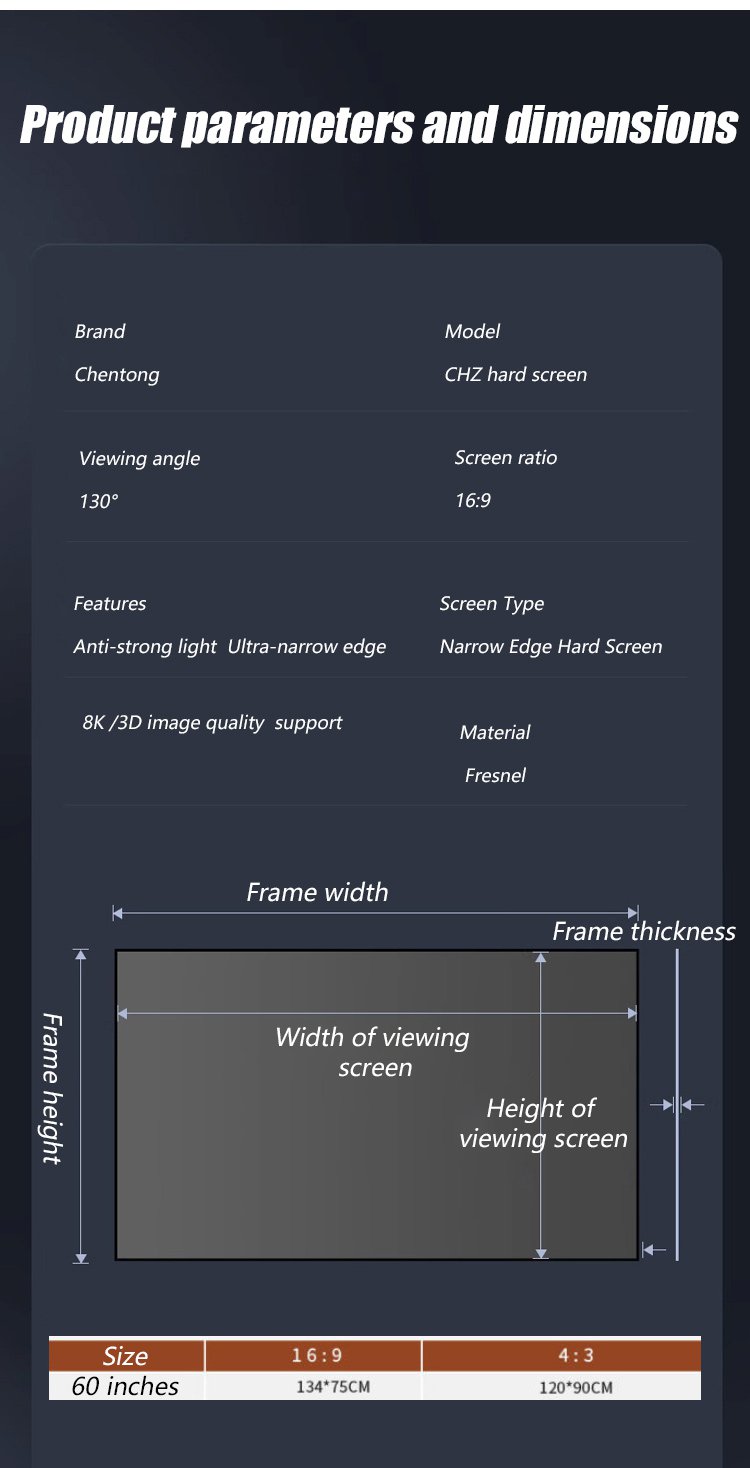Click the "Frame width" dimension label
Viewport: 750px width, 1468px height.
[x=317, y=892]
